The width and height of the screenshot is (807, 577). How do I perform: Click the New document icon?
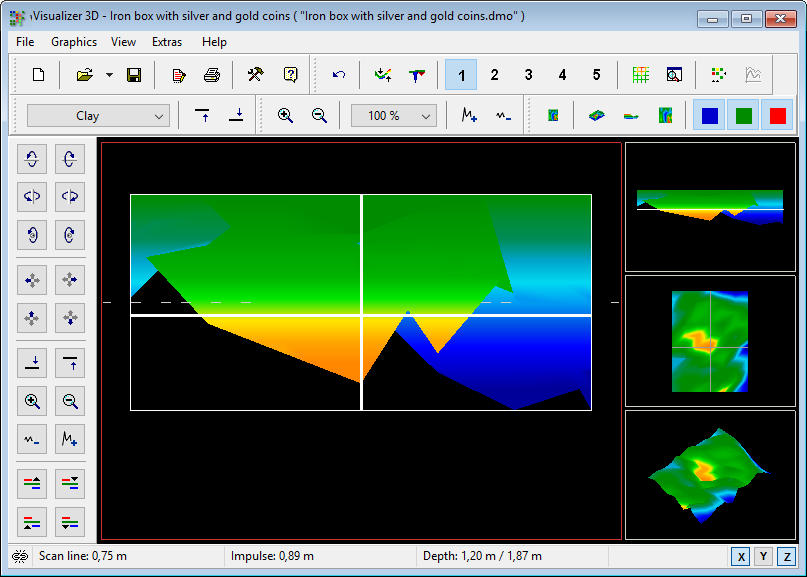coord(39,75)
